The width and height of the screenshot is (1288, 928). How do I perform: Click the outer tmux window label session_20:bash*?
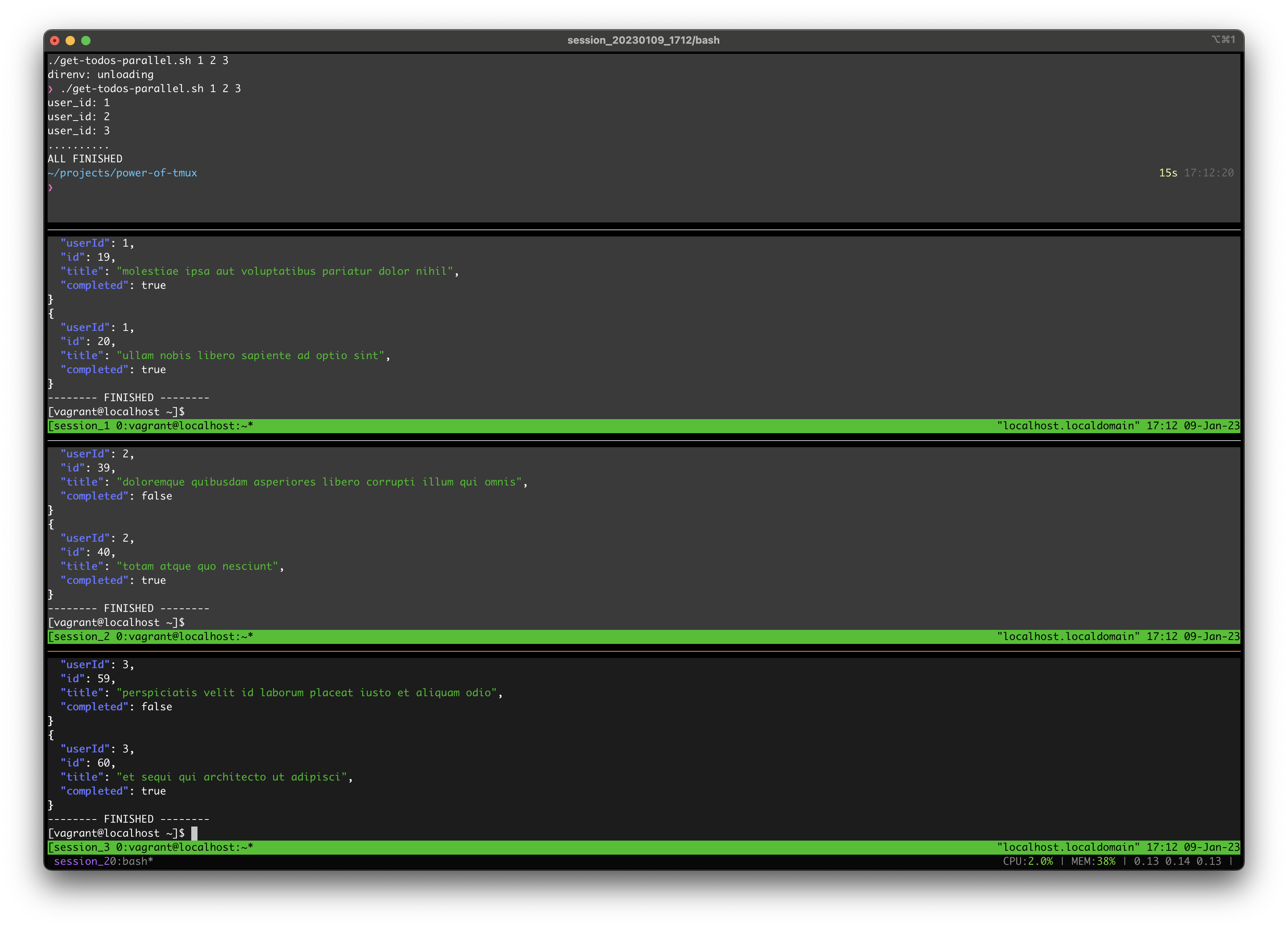[103, 862]
